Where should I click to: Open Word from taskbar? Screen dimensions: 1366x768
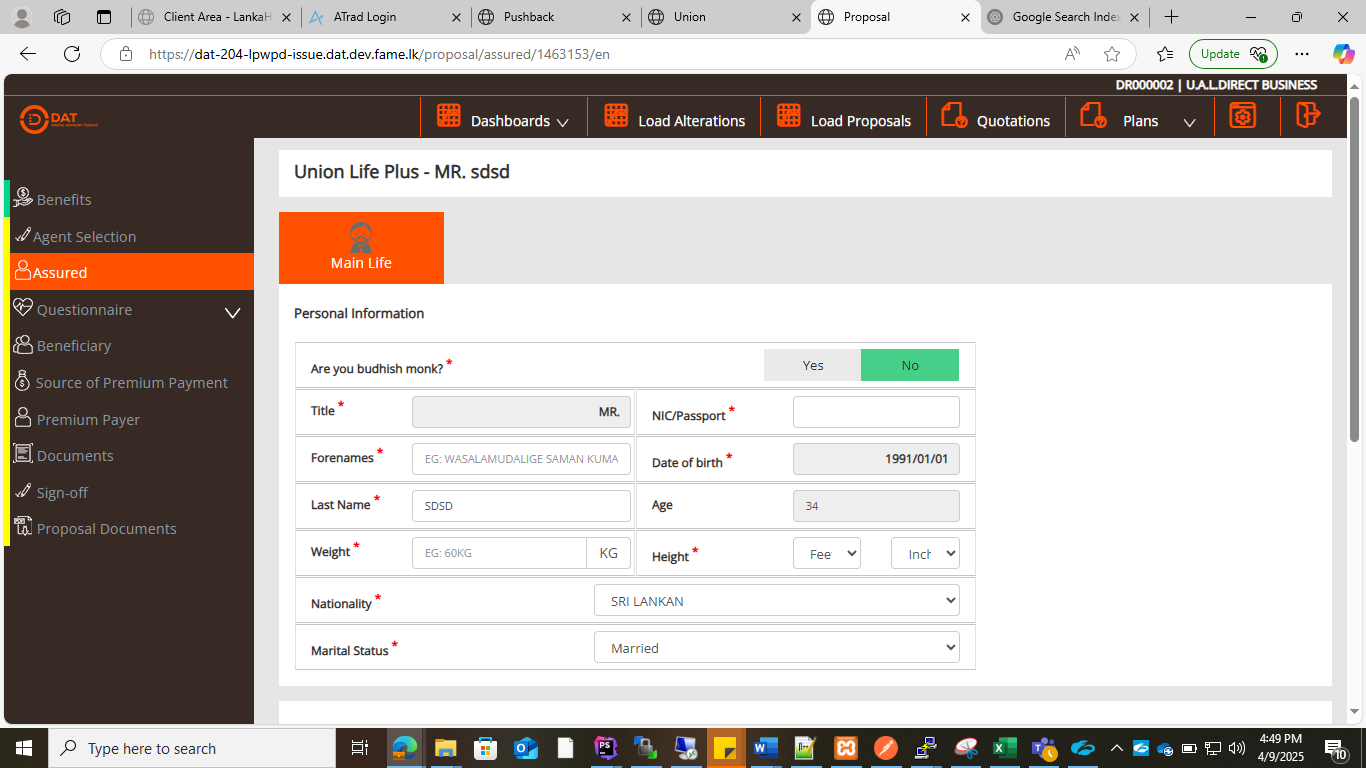(765, 748)
